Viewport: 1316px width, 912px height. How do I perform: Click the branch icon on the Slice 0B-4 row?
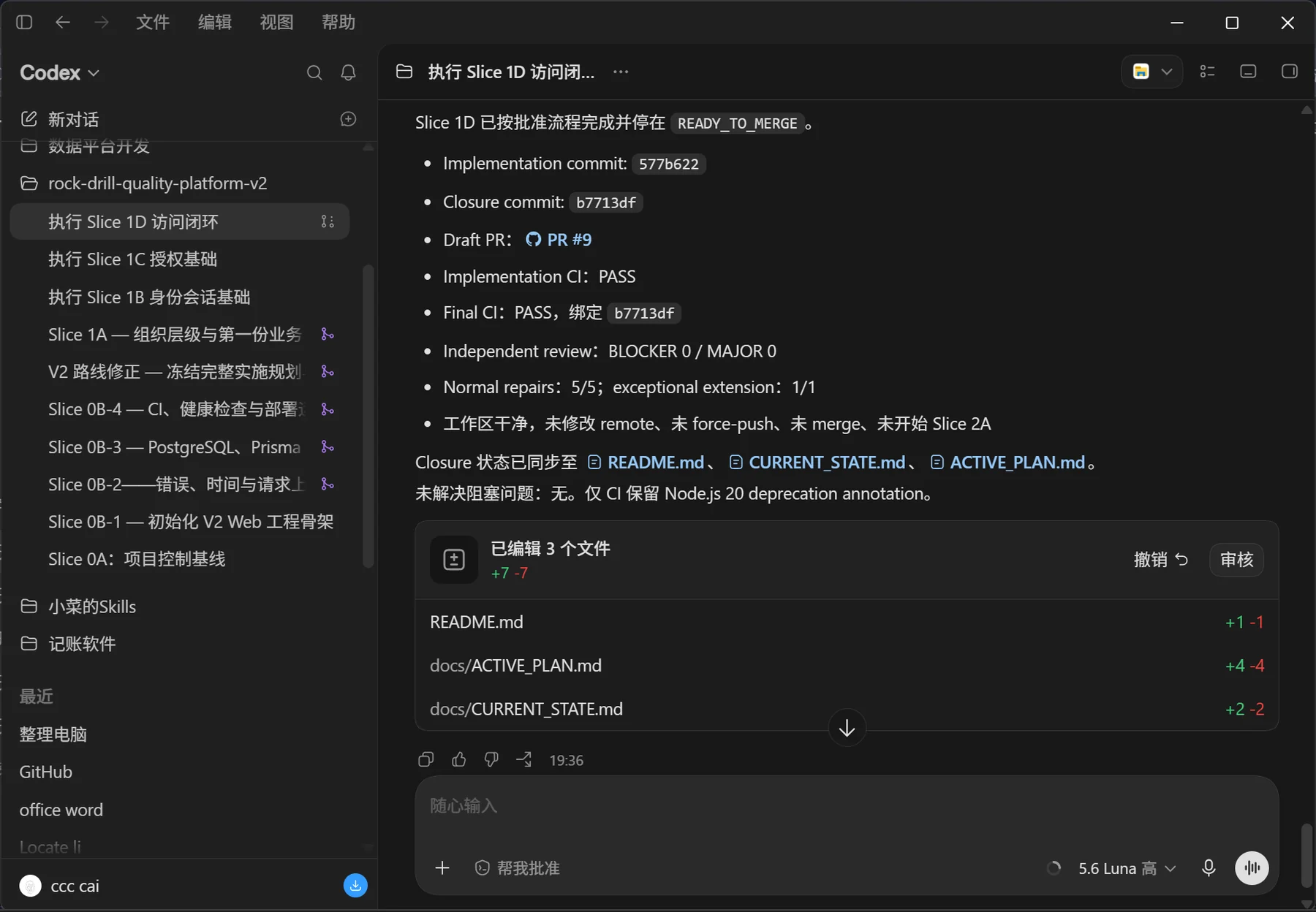point(328,409)
